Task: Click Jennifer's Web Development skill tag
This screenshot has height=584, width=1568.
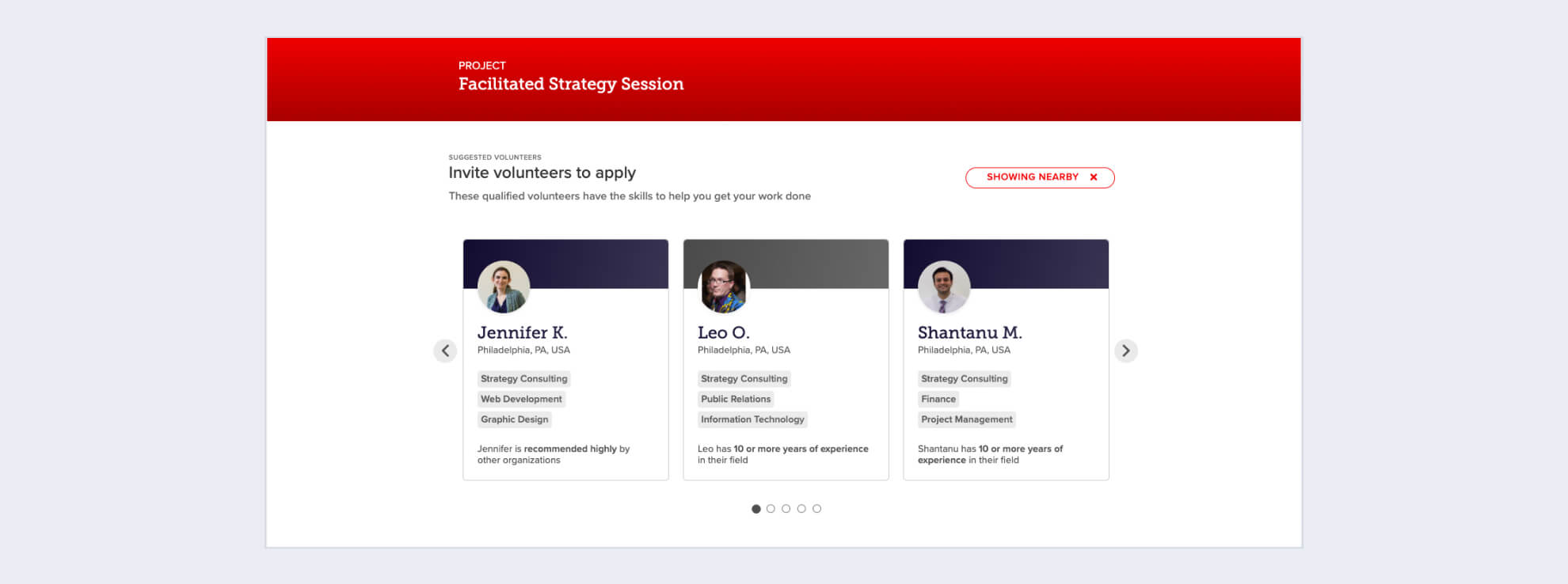Action: tap(521, 400)
